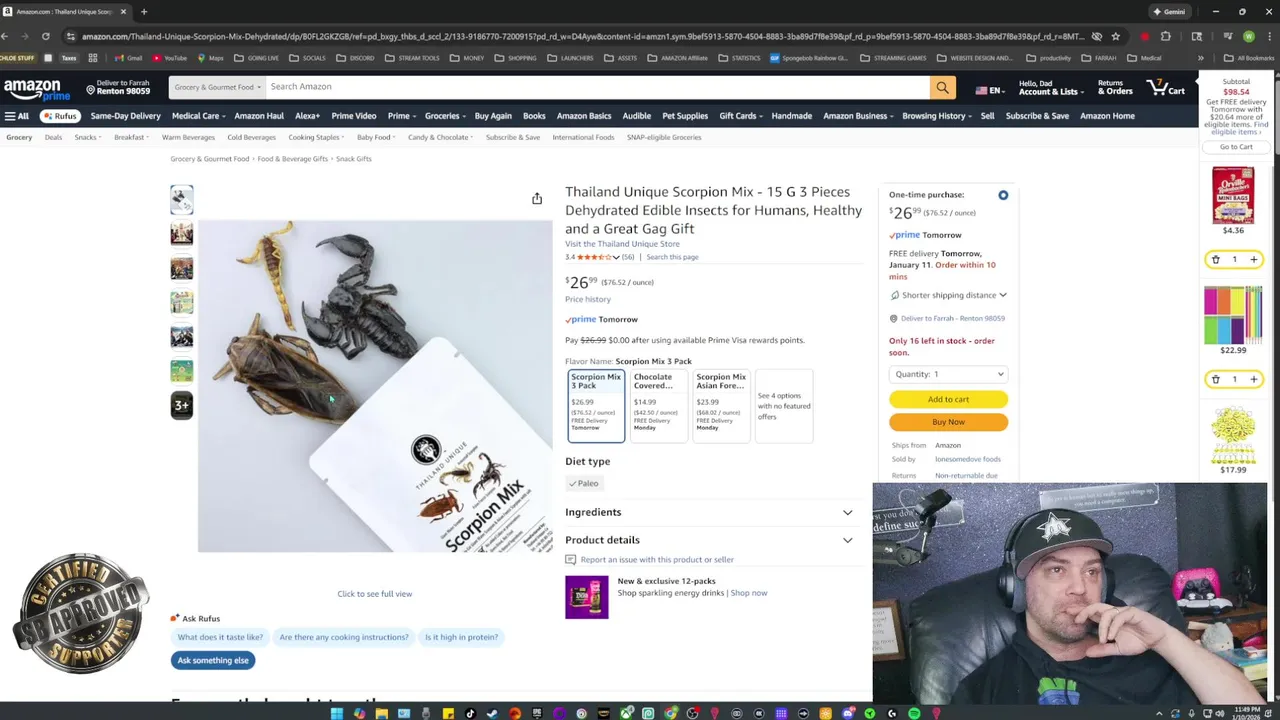Click the Orville popcorn product image in cart
The image size is (1280, 720).
1233,195
